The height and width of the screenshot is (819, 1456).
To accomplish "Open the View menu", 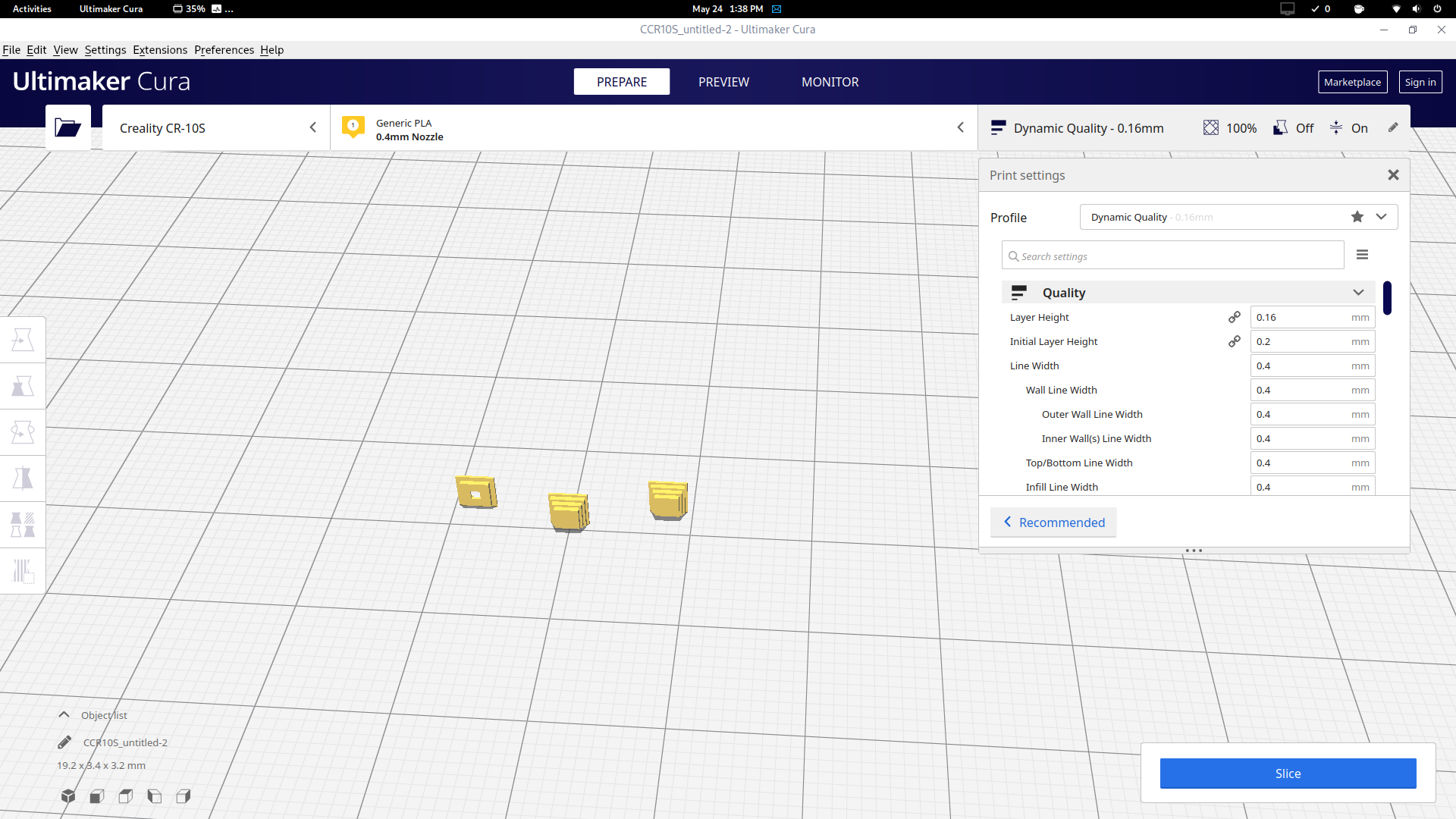I will (x=65, y=50).
